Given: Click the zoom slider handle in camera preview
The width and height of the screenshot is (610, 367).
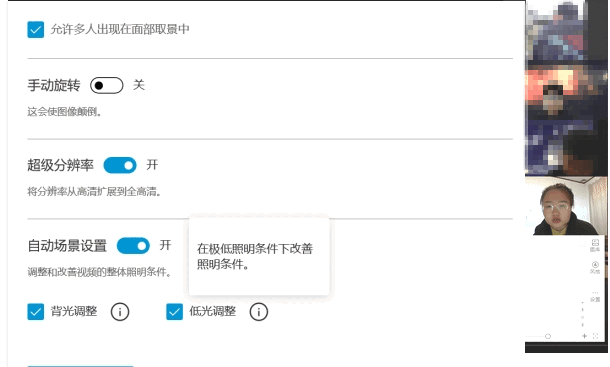Looking at the screenshot, I should click(548, 336).
